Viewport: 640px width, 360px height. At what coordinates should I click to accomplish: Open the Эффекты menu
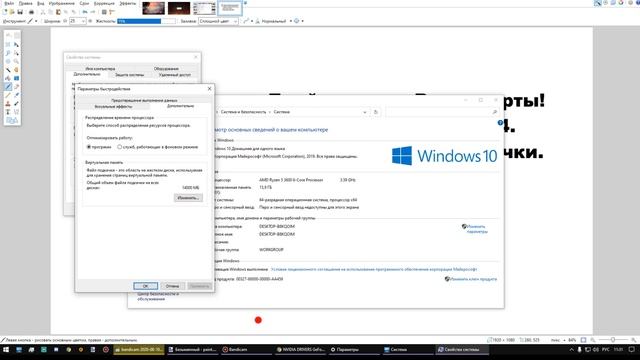[128, 3]
